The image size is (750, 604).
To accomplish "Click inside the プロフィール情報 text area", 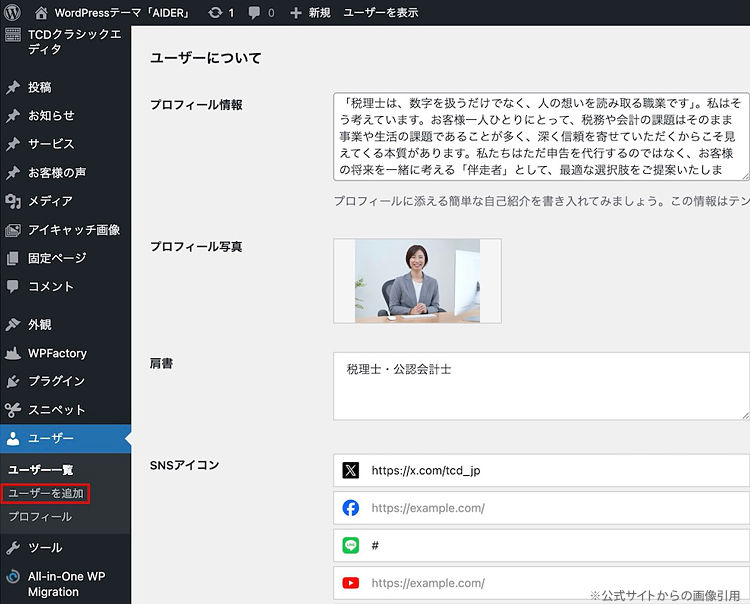I will (x=541, y=137).
